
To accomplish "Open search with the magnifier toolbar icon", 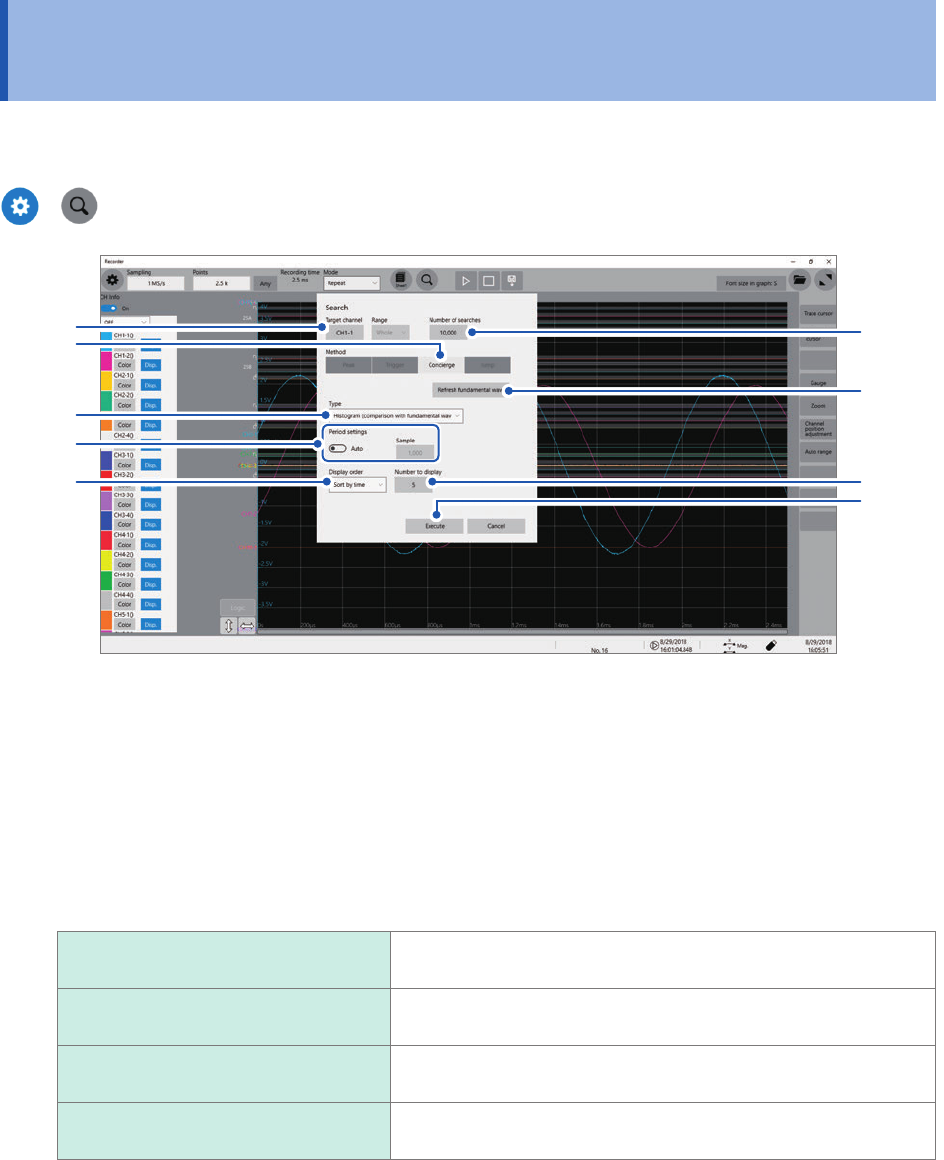I will click(427, 280).
